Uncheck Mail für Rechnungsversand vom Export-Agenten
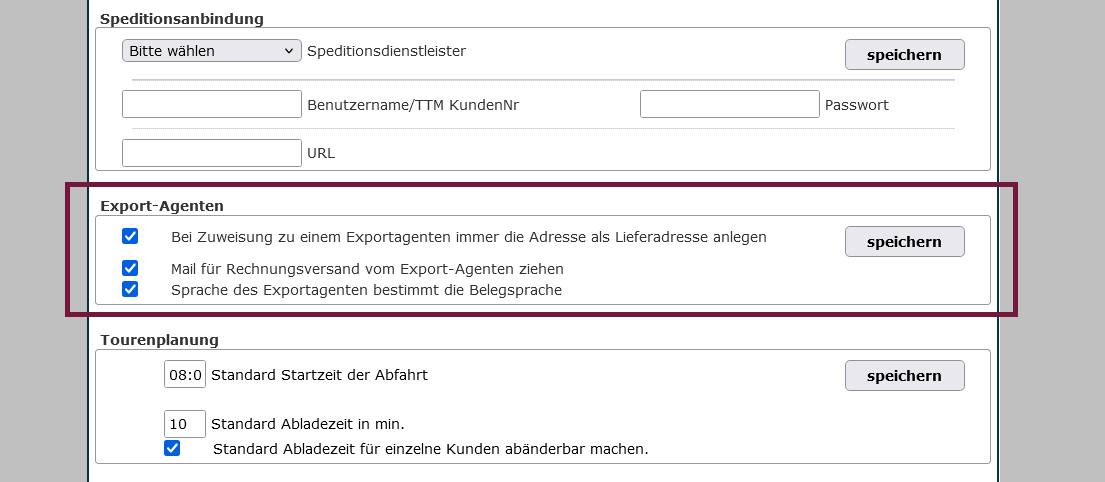Viewport: 1105px width, 482px height. pos(130,268)
